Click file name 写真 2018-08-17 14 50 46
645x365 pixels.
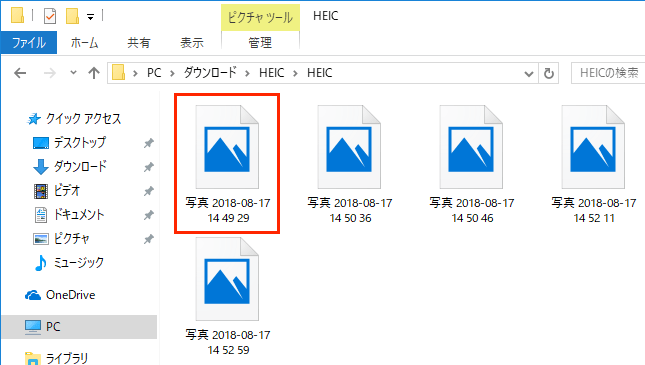(x=472, y=210)
